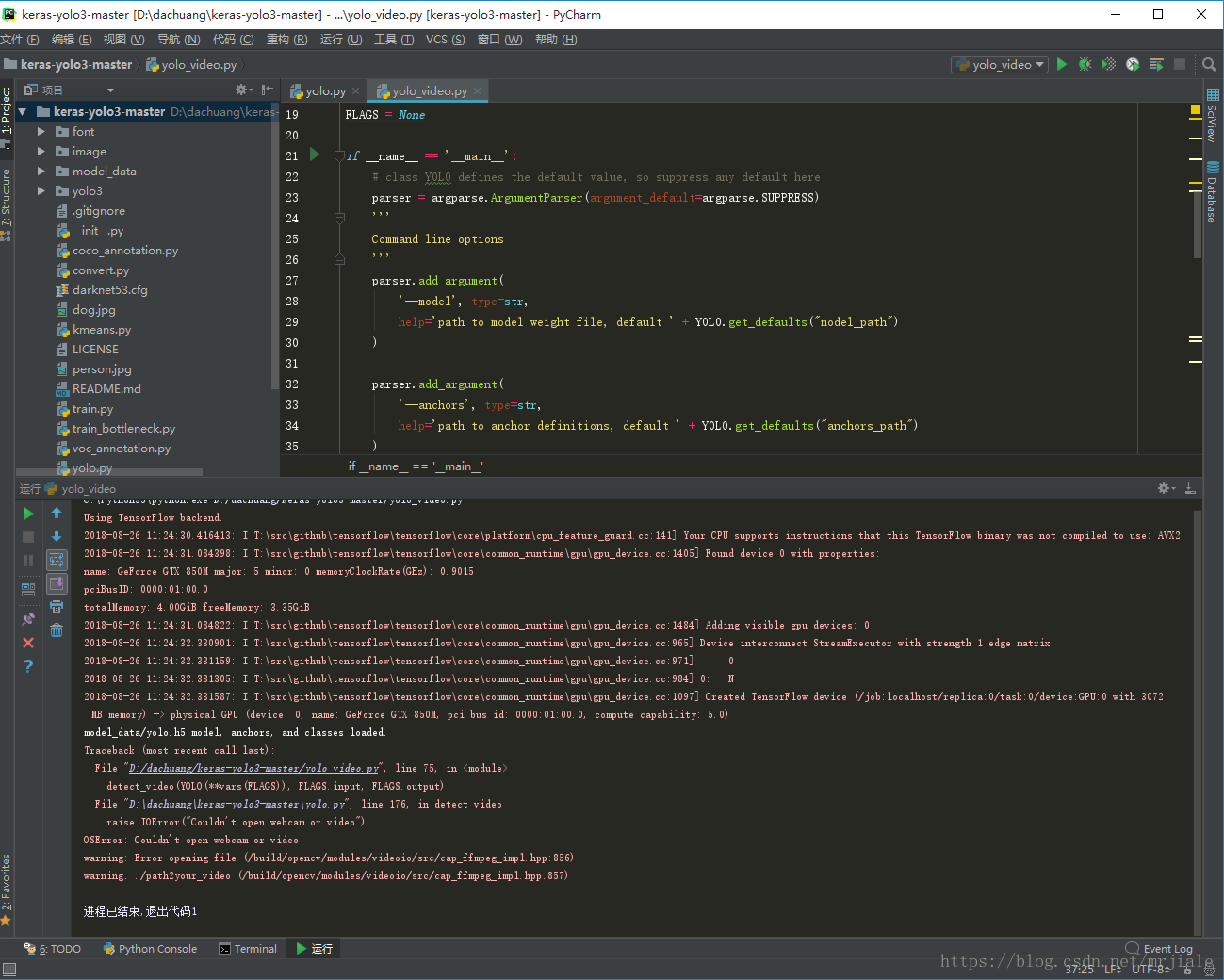Viewport: 1224px width, 980px height.
Task: Expand the model_data folder
Action: pyautogui.click(x=41, y=171)
